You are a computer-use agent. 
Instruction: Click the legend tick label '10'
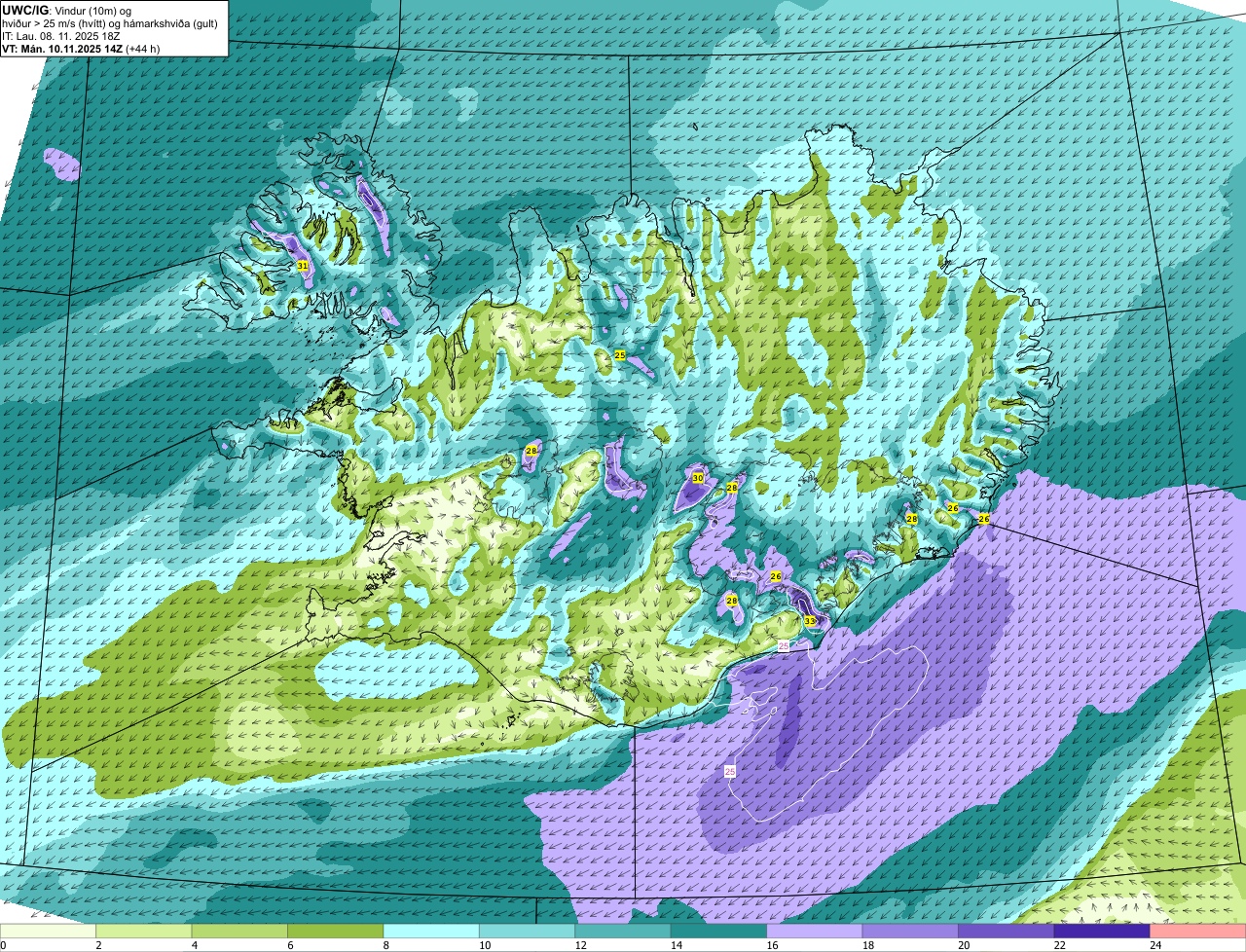pyautogui.click(x=483, y=945)
